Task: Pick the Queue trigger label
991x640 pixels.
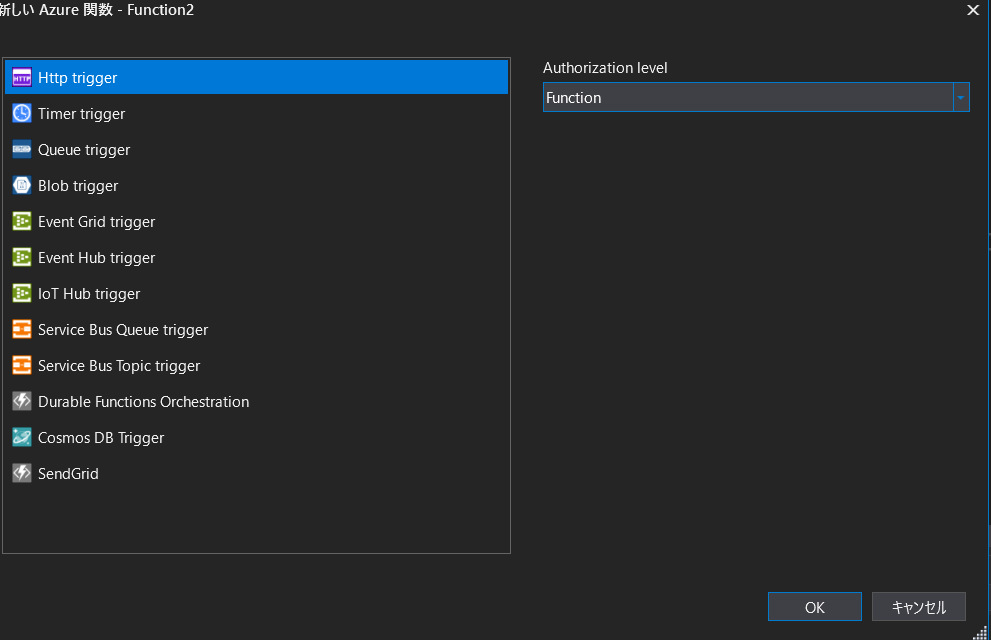Action: (84, 150)
